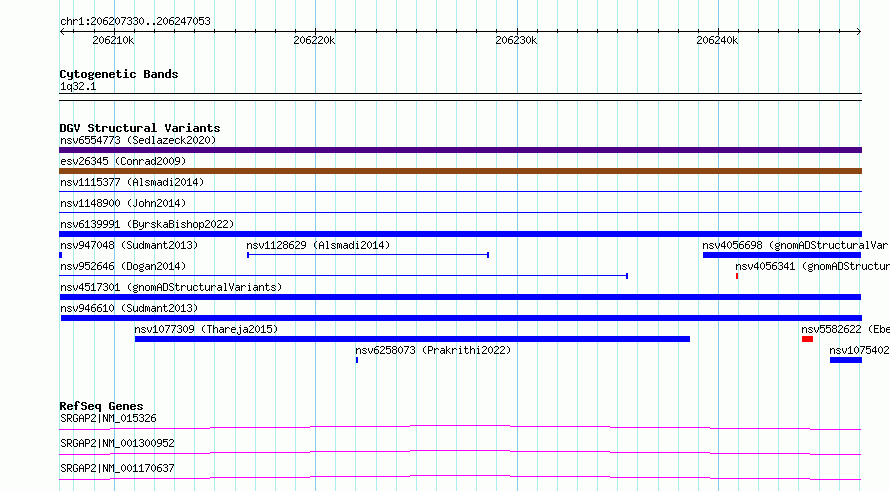
Task: Select the blue nsv6139991 variant bar
Action: [460, 234]
